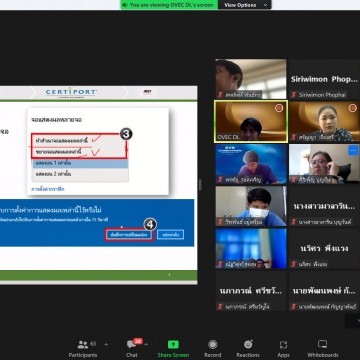Select the Siriwimon Phophai participant tile
The image size is (360, 360).
[324, 79]
